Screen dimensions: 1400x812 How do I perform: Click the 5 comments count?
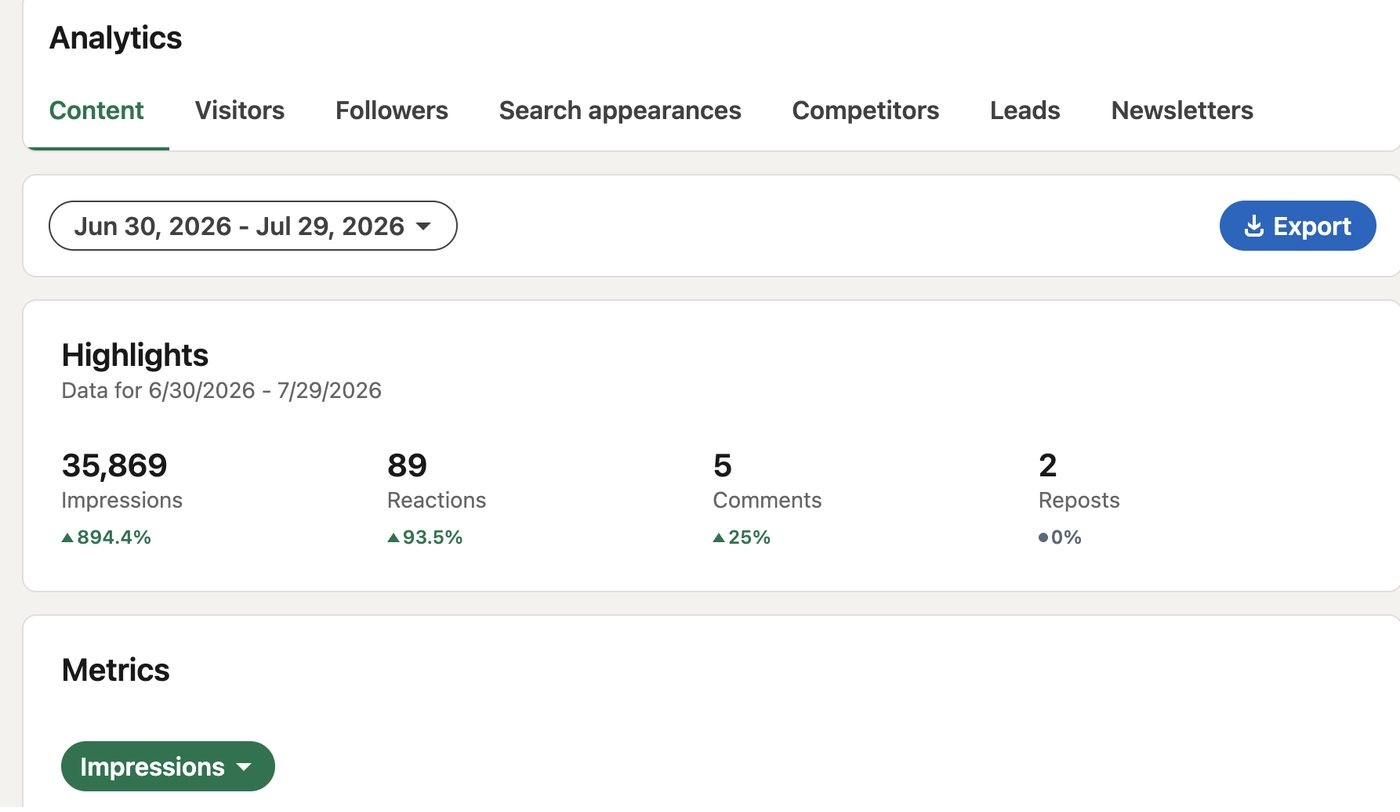pyautogui.click(x=722, y=465)
